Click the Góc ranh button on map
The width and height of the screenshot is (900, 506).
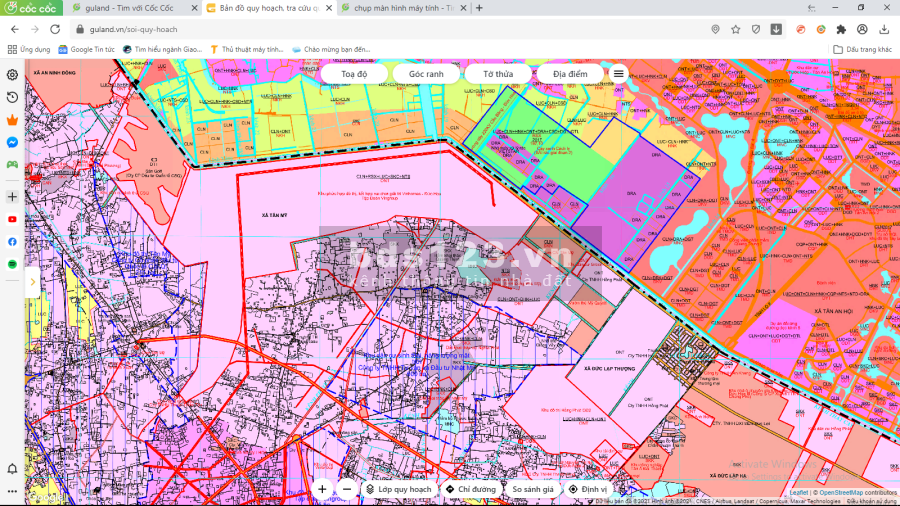(x=426, y=73)
